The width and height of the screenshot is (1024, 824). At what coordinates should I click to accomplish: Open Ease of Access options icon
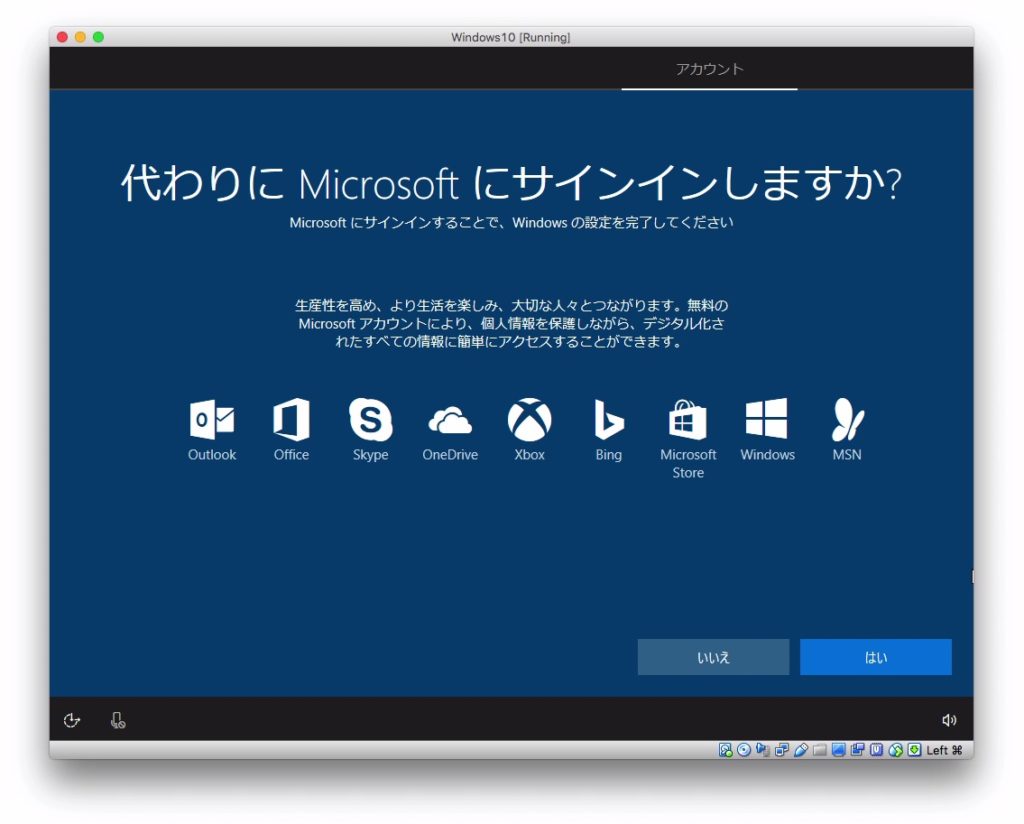point(72,720)
